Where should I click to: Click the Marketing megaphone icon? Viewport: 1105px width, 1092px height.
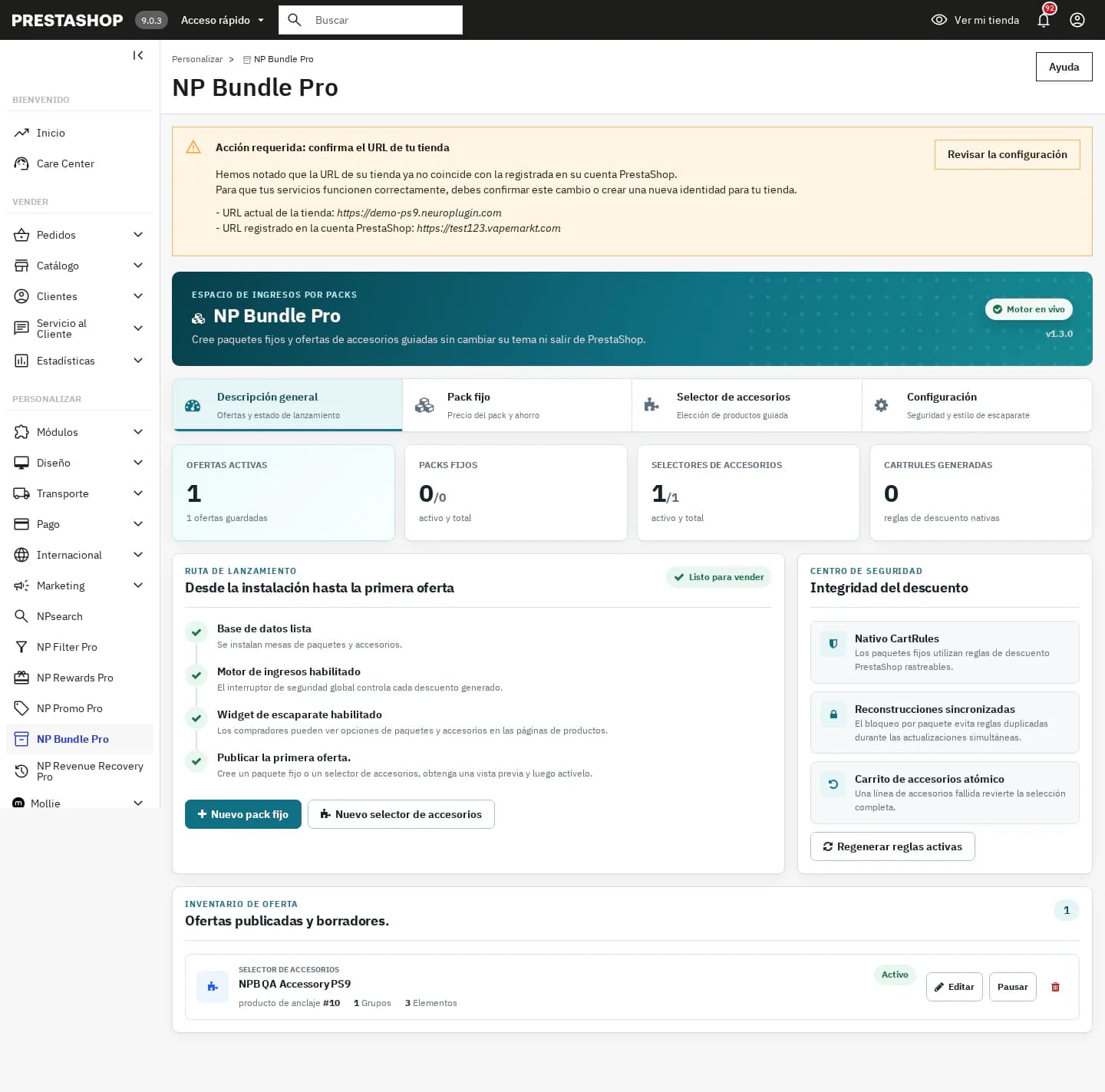[21, 586]
